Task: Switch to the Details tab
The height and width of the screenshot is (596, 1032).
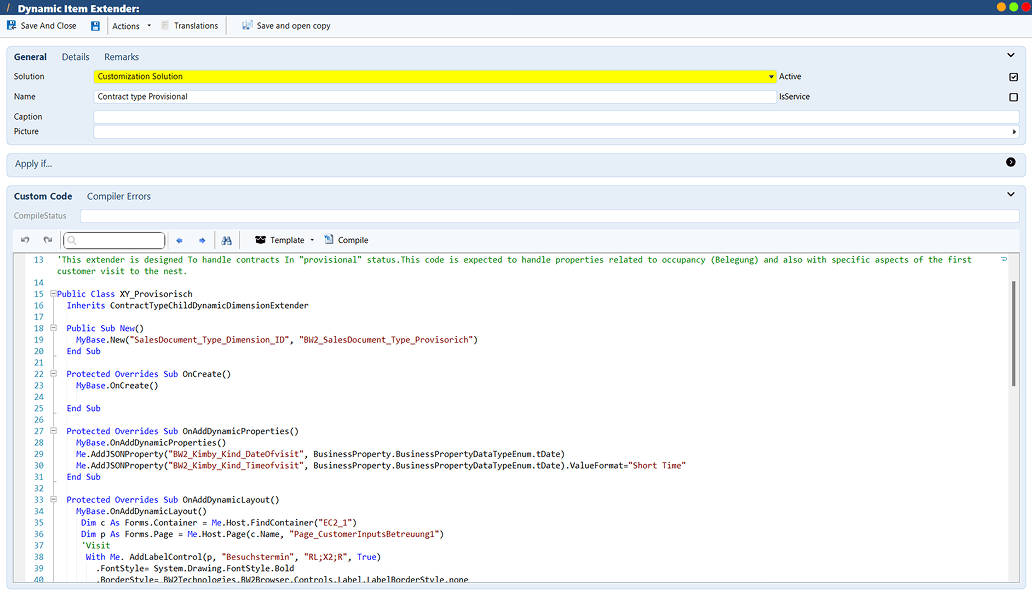Action: coord(76,57)
